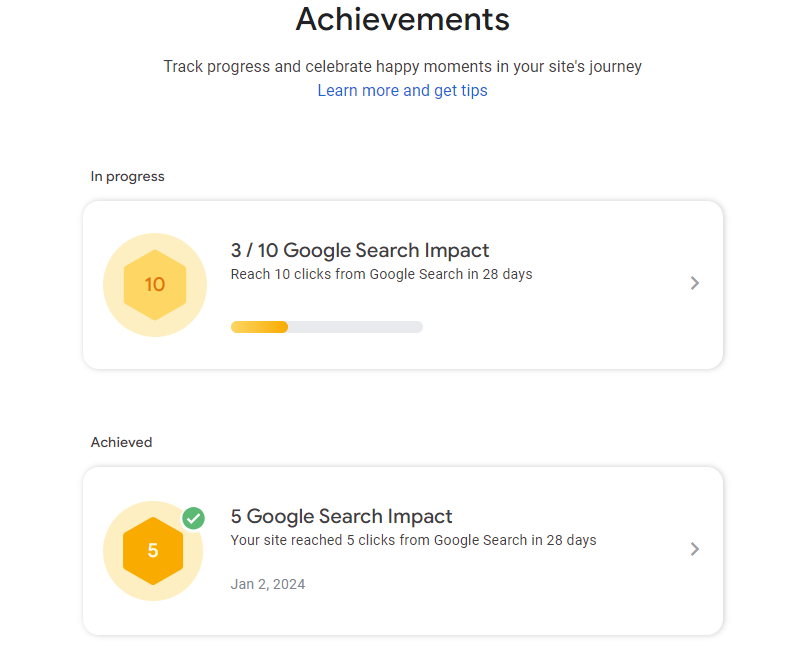Image resolution: width=786 pixels, height=650 pixels.
Task: Open the '5 Google Search Impact' title
Action: (x=341, y=517)
